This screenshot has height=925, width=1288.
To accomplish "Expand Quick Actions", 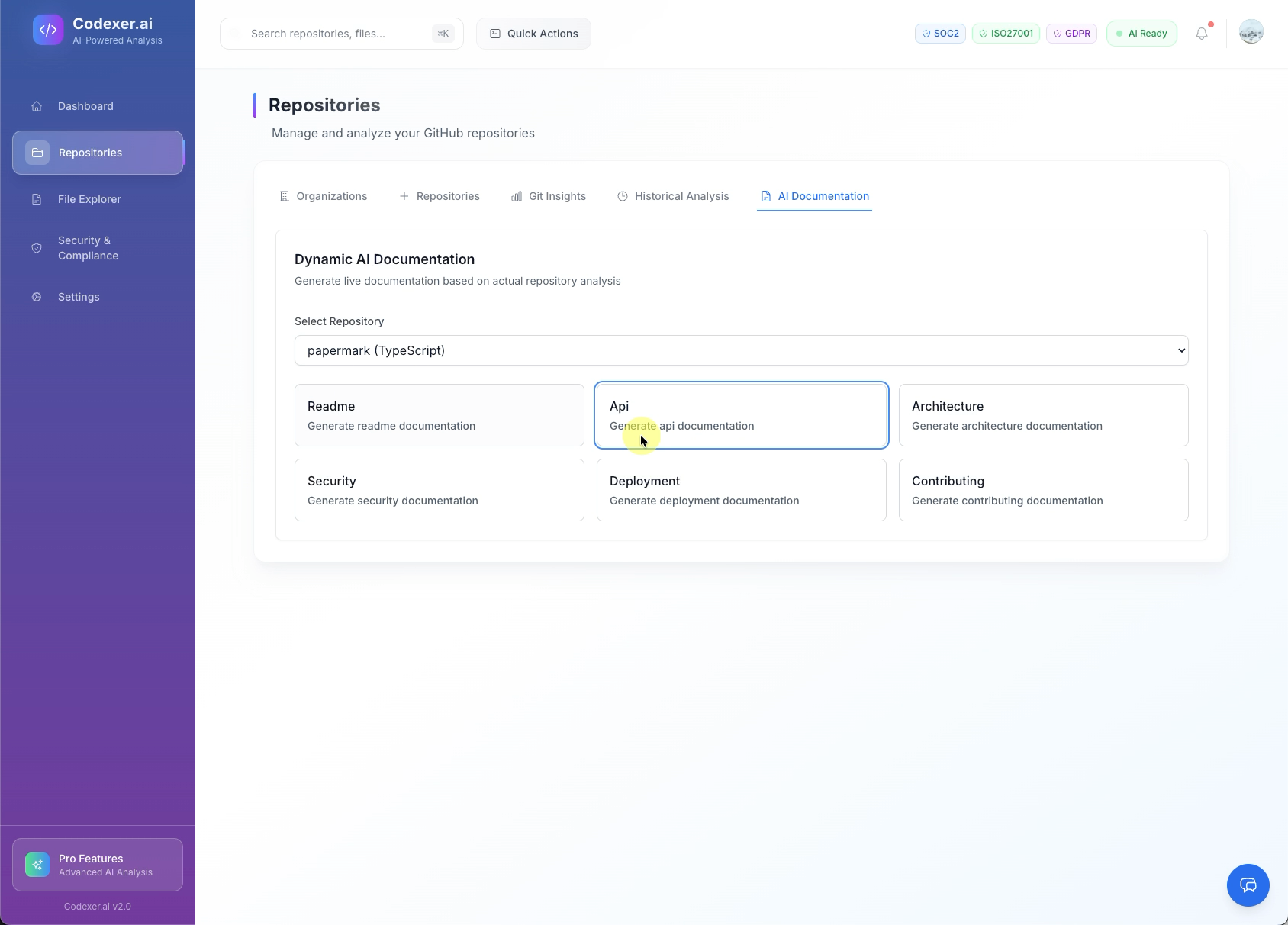I will coord(533,33).
